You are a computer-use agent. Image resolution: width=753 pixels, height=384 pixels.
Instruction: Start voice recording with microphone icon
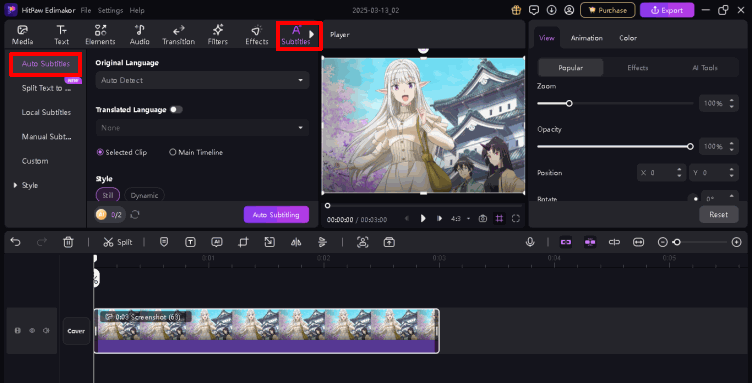[530, 242]
